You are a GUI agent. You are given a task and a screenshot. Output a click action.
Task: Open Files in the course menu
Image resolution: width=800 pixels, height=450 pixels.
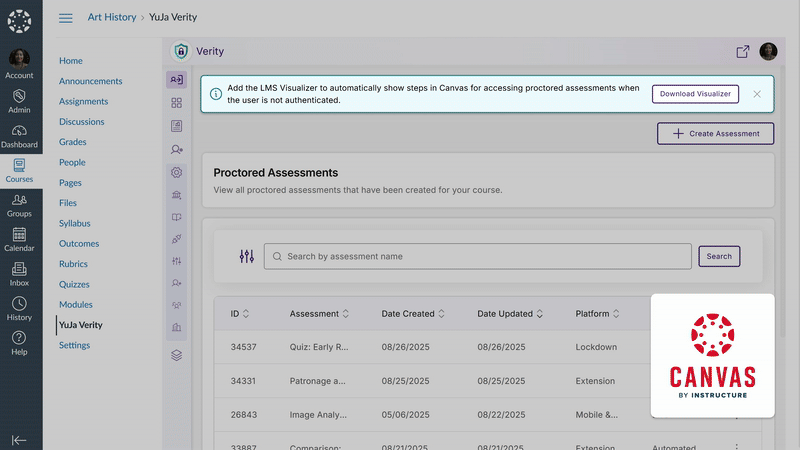point(68,203)
